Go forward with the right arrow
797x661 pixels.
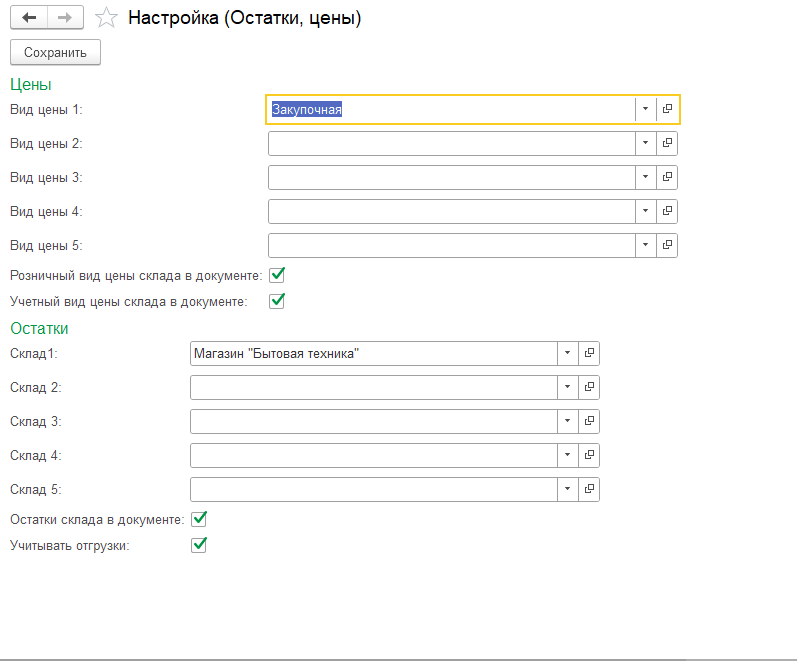65,18
